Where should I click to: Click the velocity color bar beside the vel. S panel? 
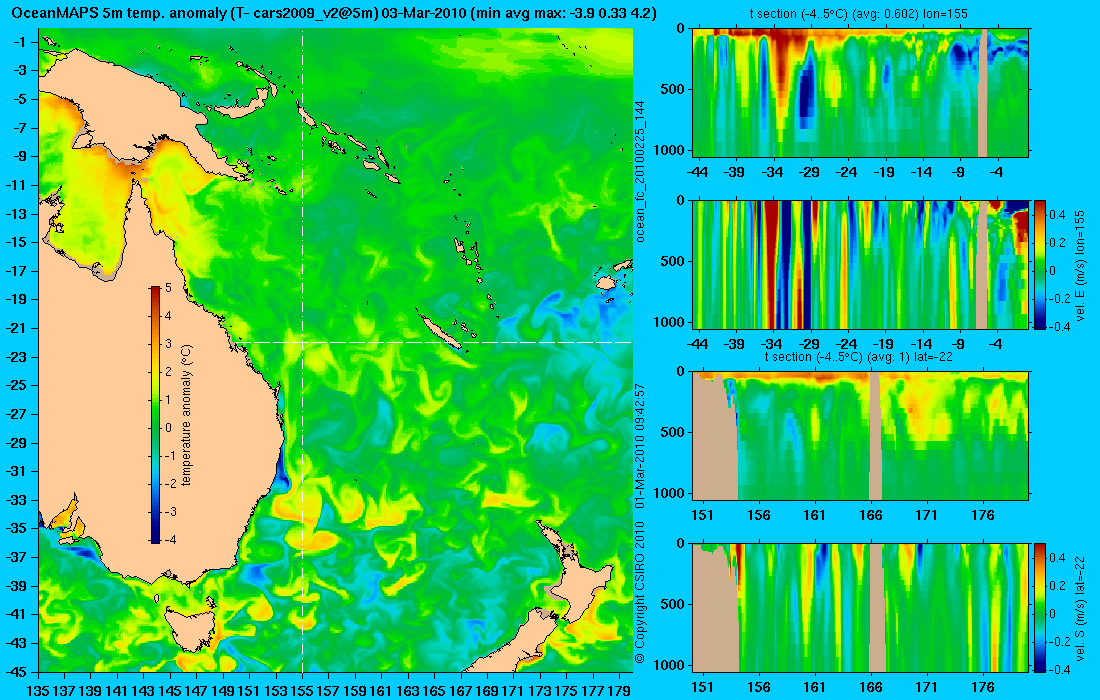1040,607
